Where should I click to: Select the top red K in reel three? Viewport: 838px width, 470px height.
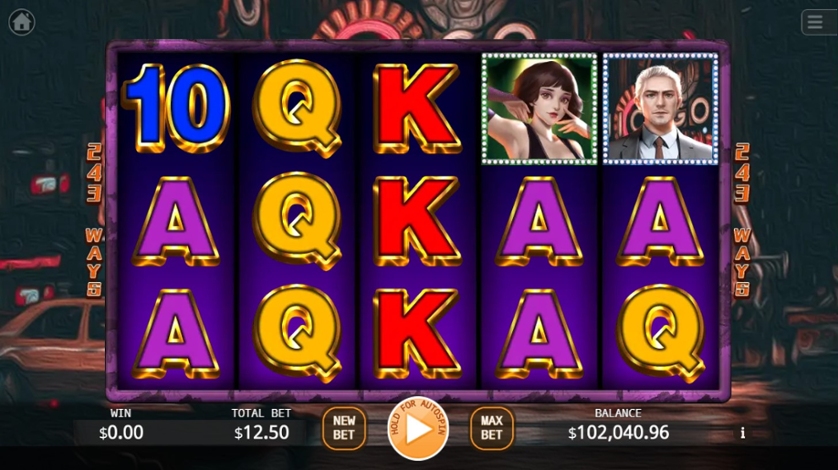417,109
